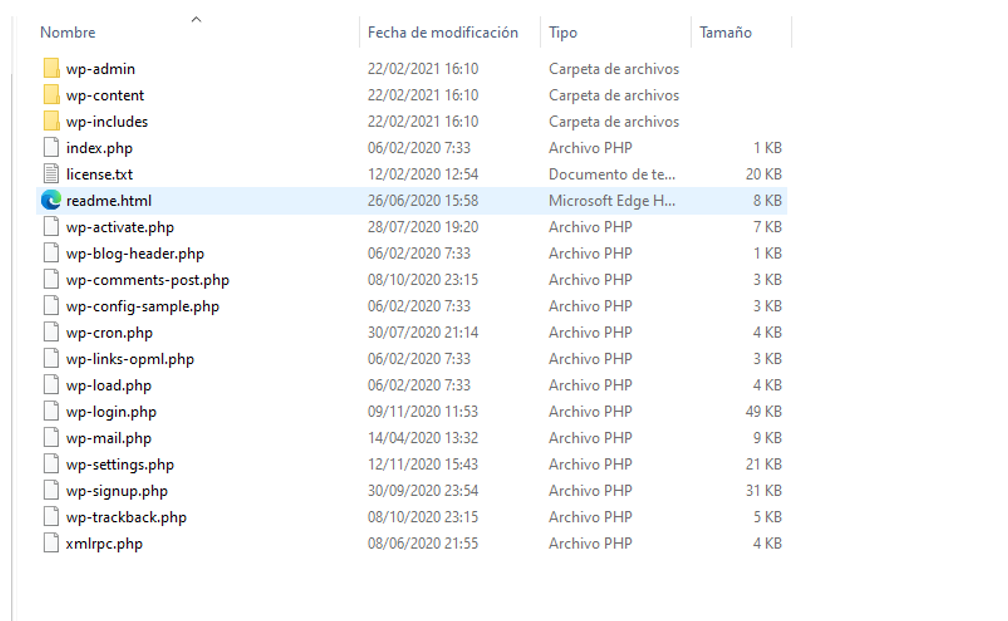Select the wp-includes folder name
This screenshot has height=621, width=1008.
[107, 122]
